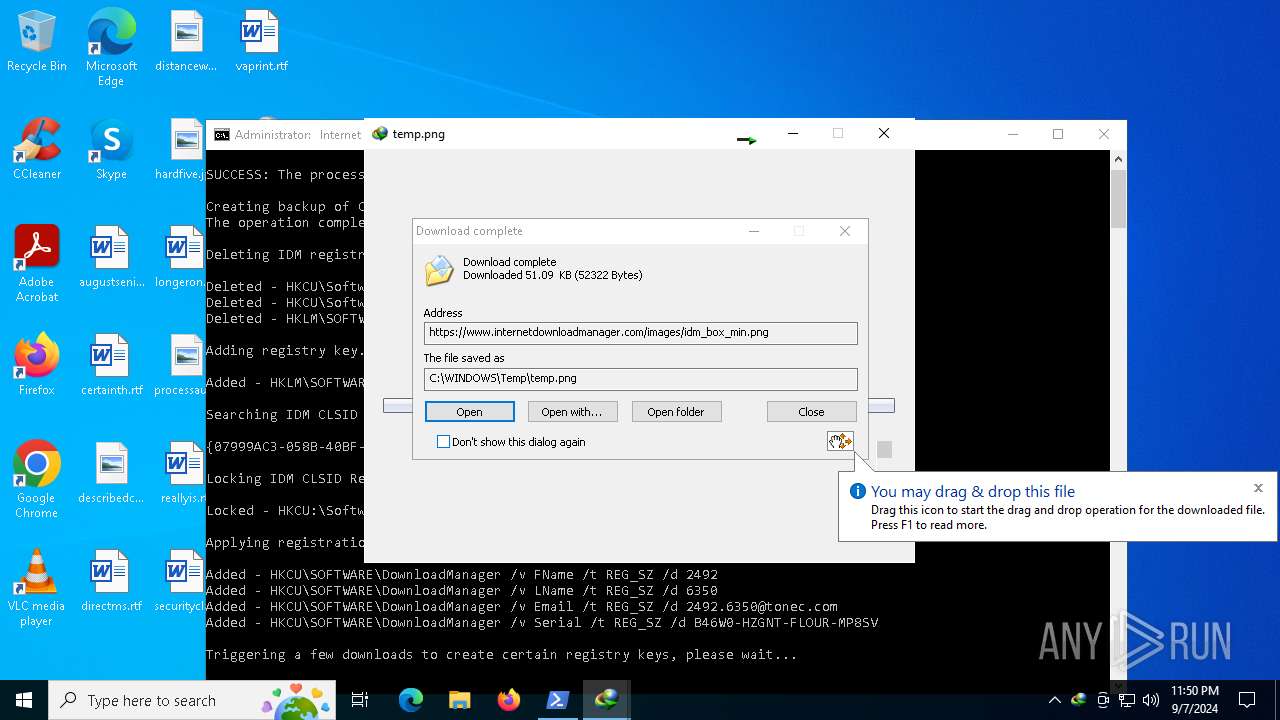
Task: Open the network status tray icon
Action: (1127, 700)
